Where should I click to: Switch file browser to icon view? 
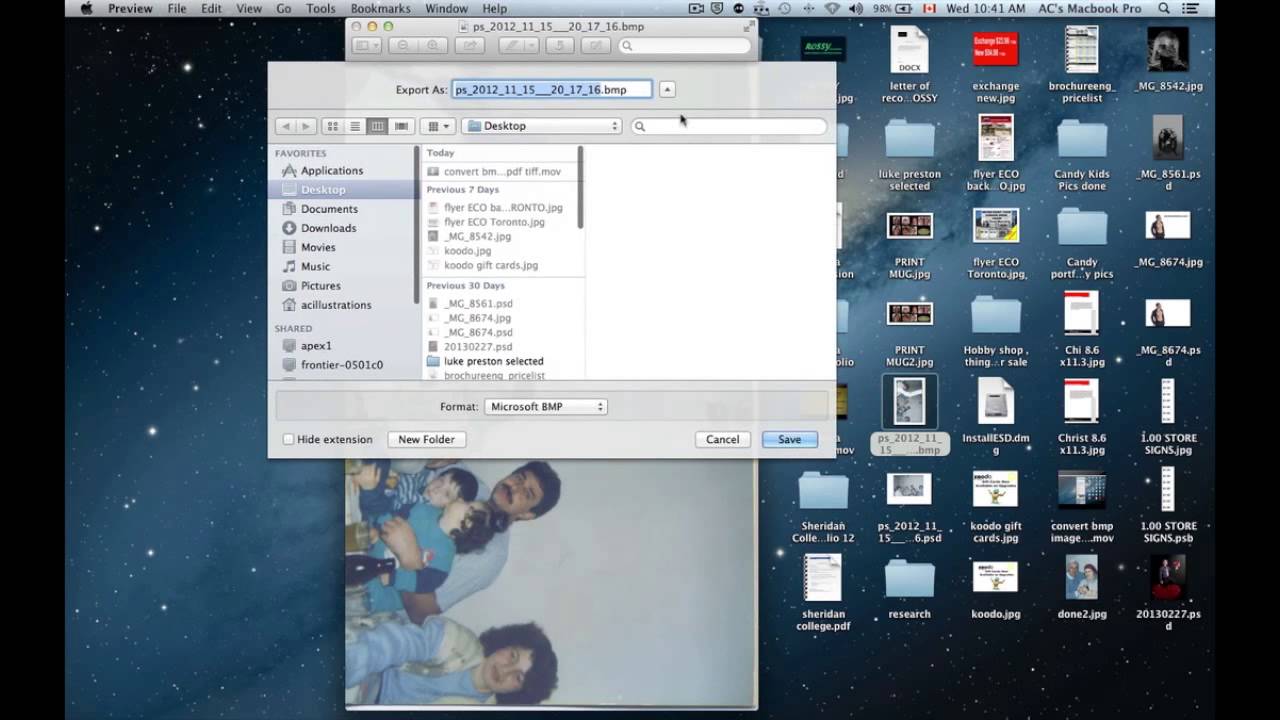333,126
